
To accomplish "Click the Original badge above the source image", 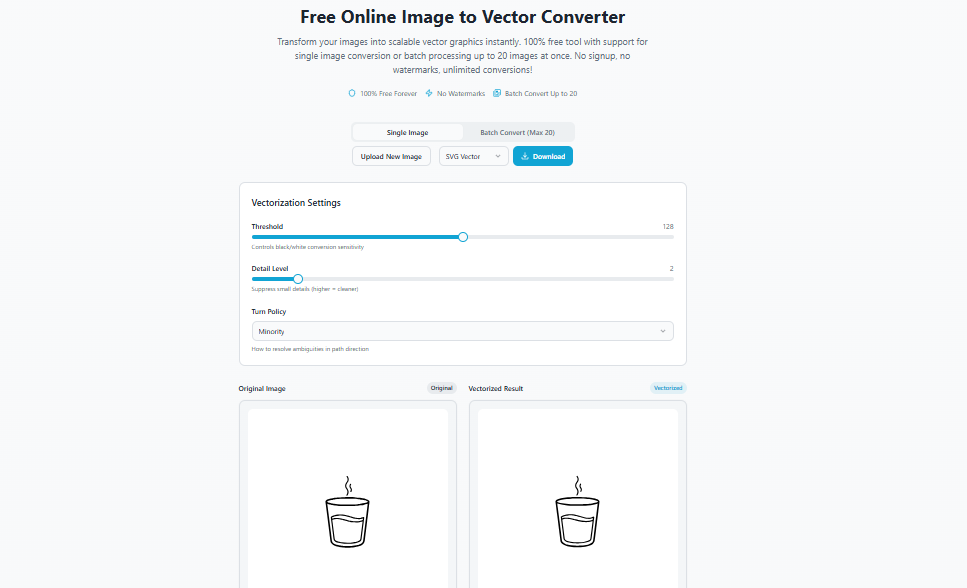I will pos(441,388).
